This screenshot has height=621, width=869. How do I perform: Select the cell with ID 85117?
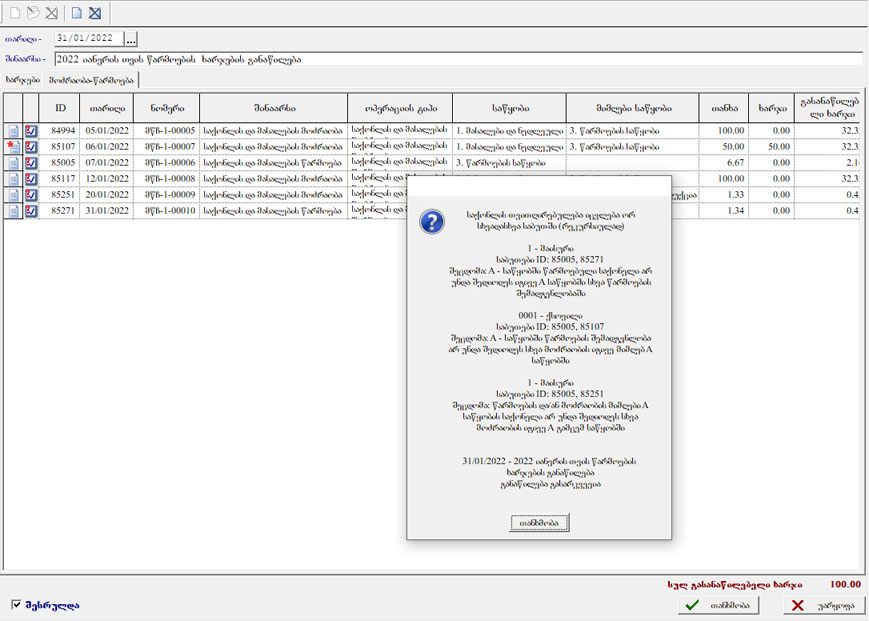click(59, 179)
